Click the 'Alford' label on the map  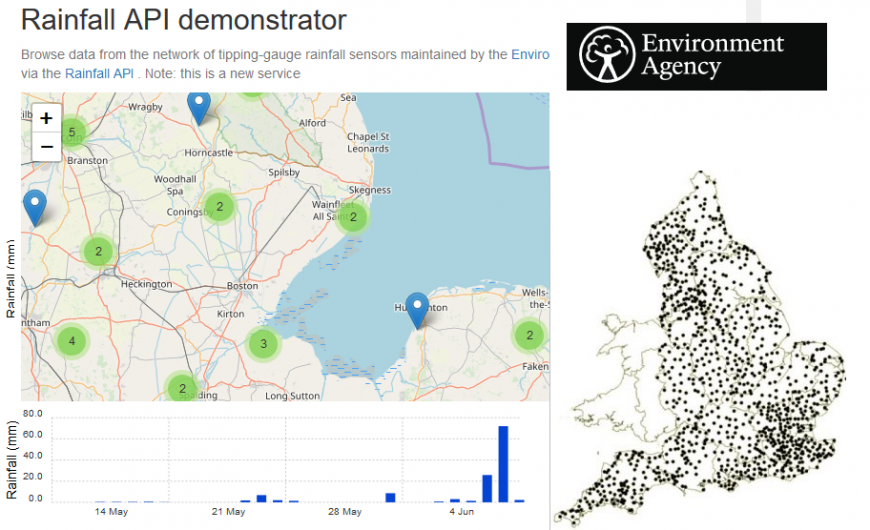(x=312, y=123)
